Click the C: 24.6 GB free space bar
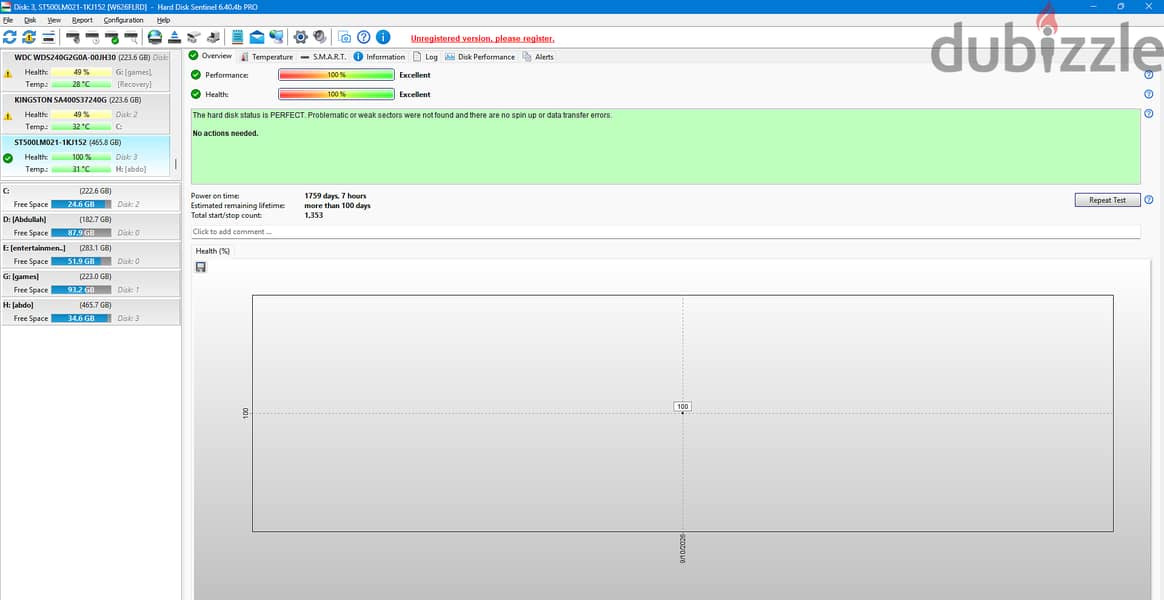The height and width of the screenshot is (600, 1164). (x=82, y=203)
